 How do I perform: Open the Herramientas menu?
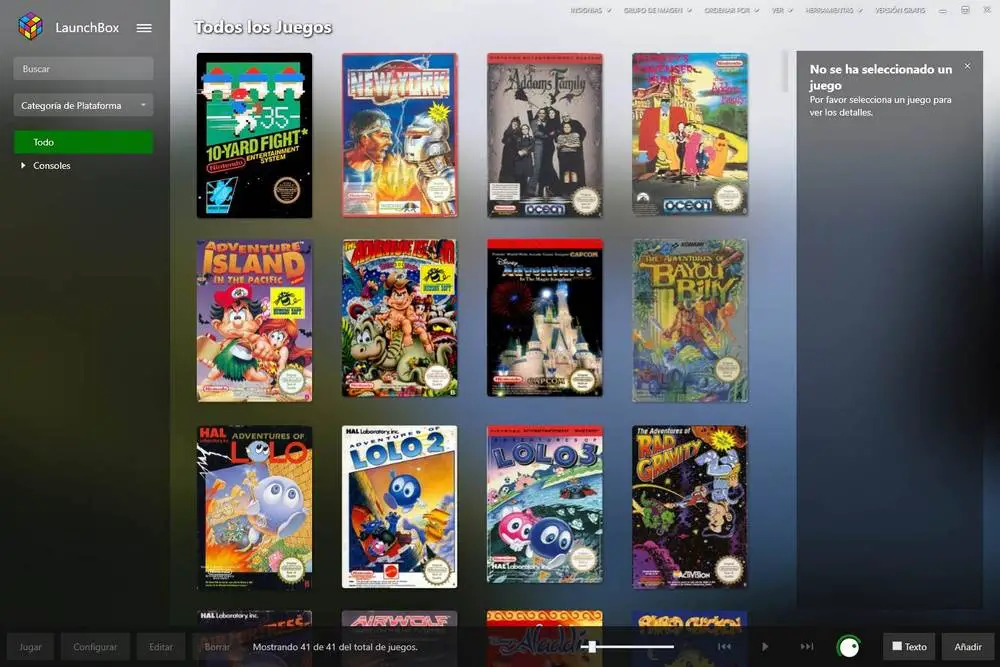[x=834, y=10]
